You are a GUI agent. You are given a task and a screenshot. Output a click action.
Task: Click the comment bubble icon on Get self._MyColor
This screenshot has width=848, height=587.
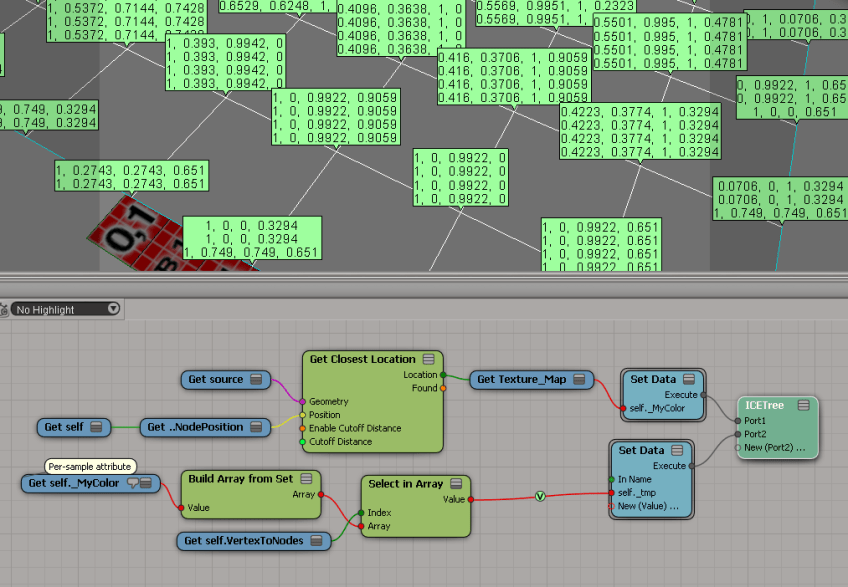132,484
